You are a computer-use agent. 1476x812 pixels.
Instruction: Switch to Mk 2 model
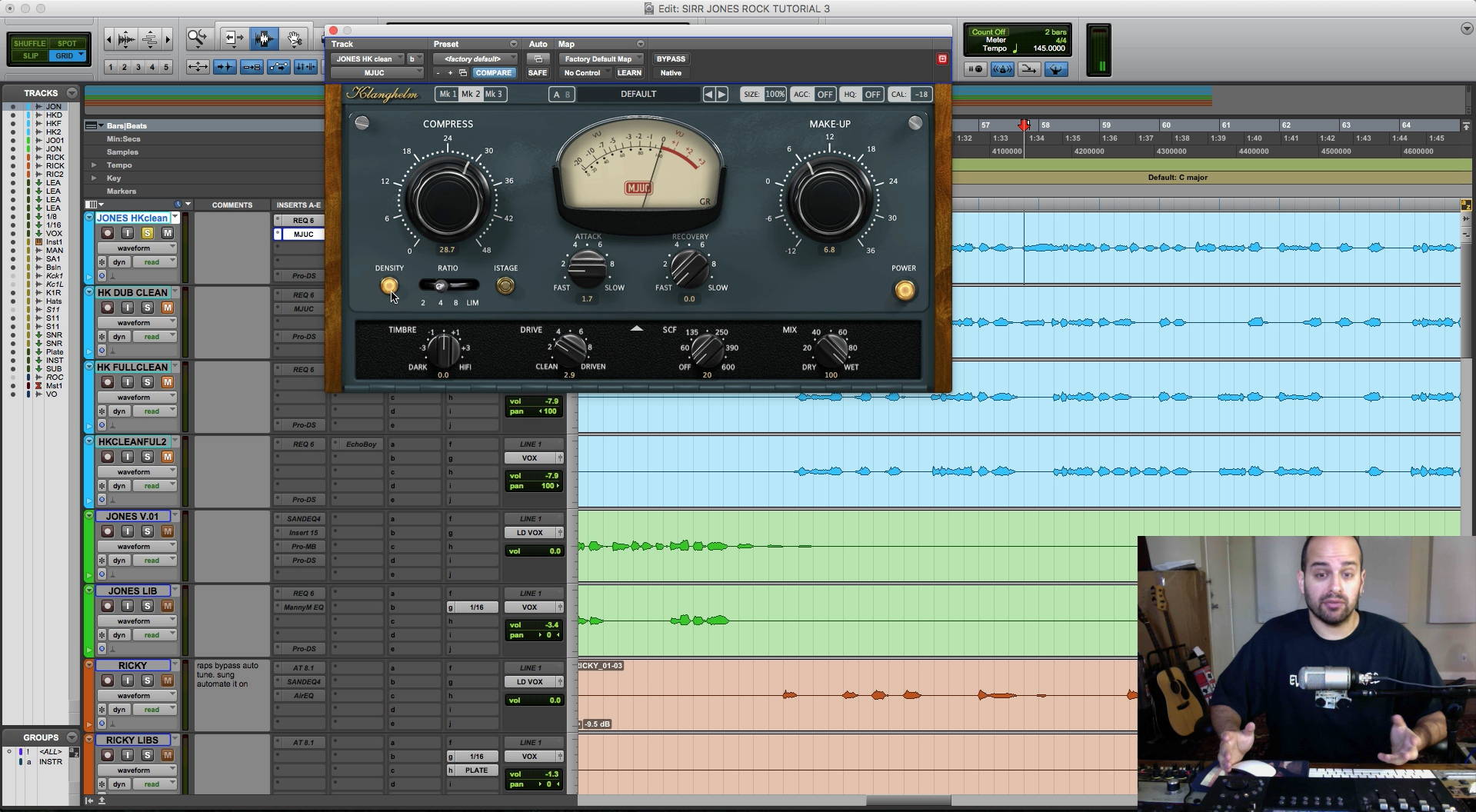pyautogui.click(x=471, y=94)
